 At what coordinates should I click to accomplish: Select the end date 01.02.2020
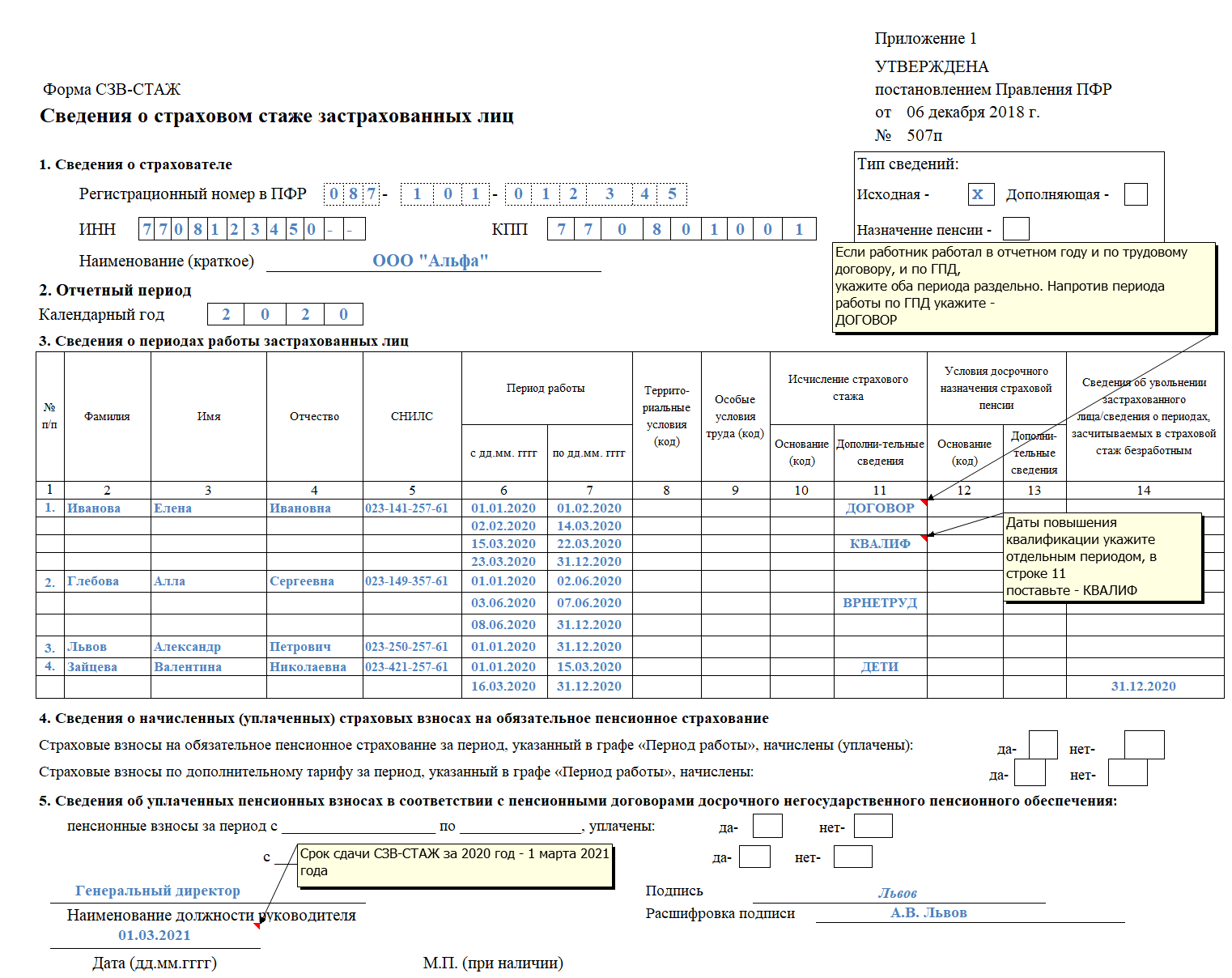point(589,508)
